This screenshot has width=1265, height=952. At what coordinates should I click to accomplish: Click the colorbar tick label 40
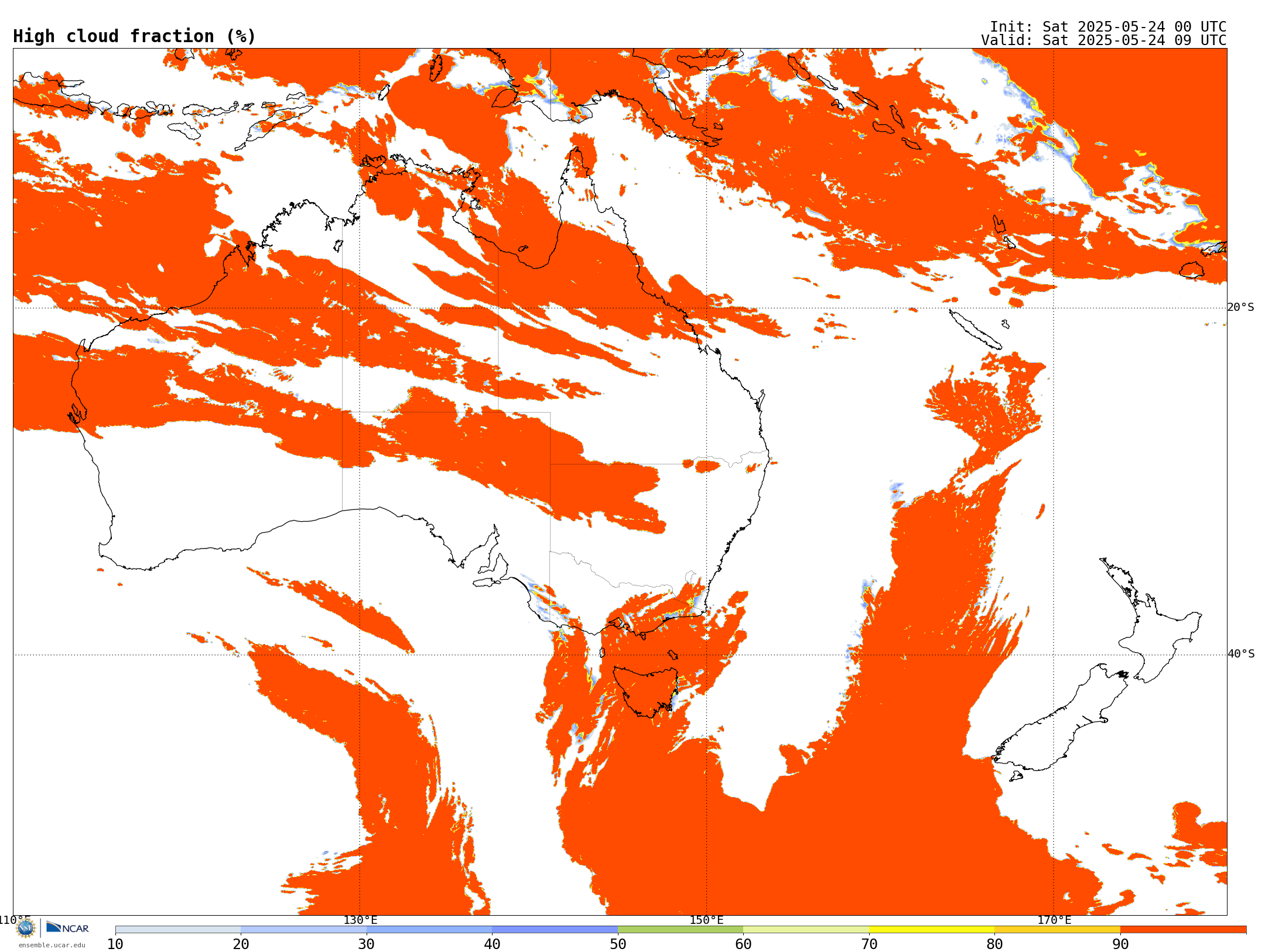[x=492, y=944]
